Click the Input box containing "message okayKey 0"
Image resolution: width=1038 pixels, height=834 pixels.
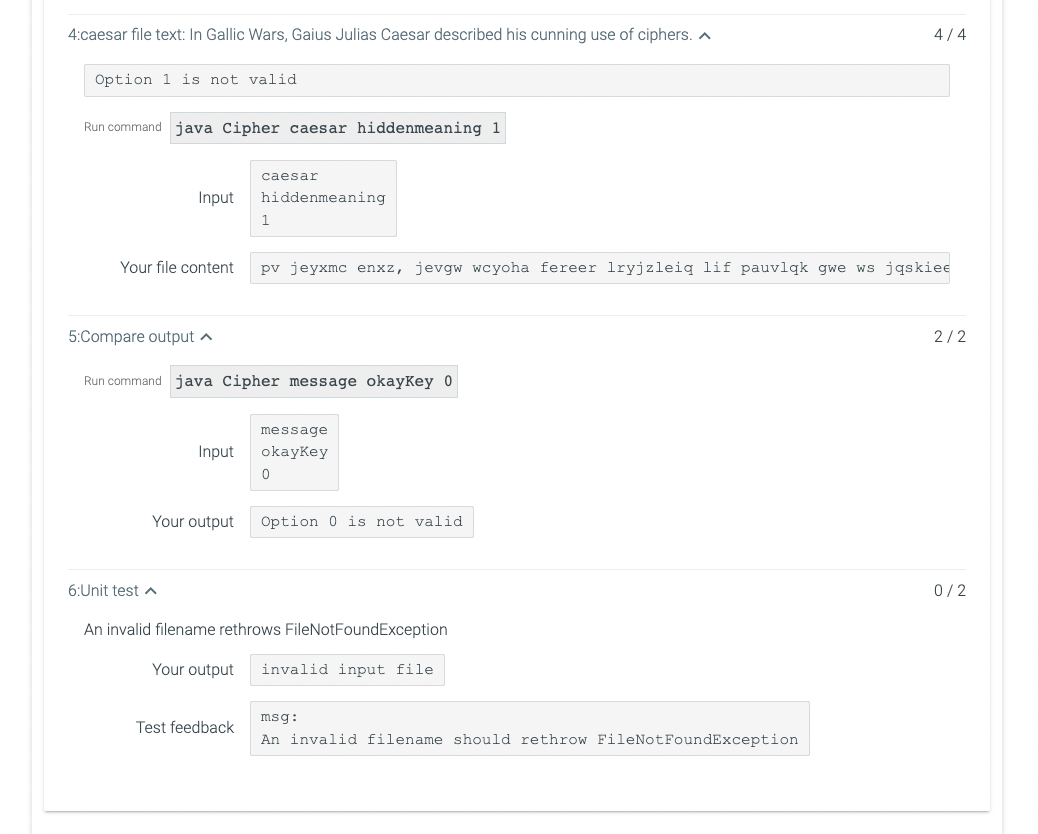294,452
